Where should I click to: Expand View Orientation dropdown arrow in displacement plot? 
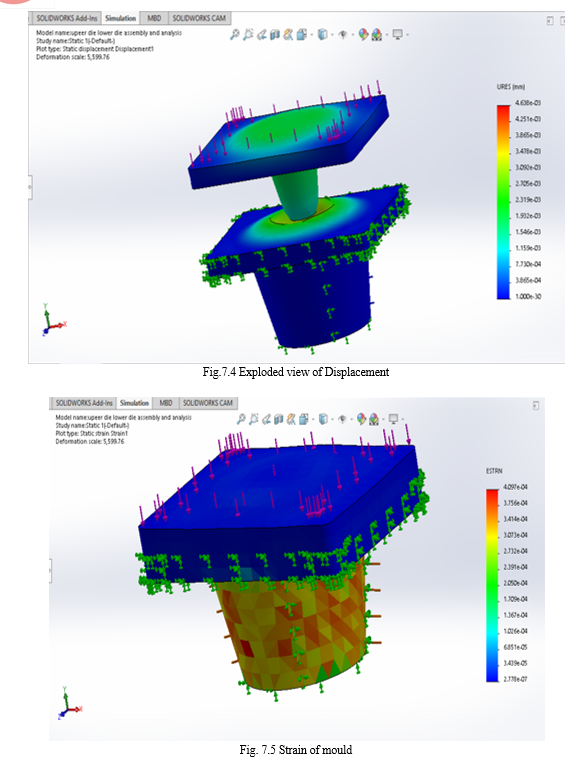[x=311, y=35]
